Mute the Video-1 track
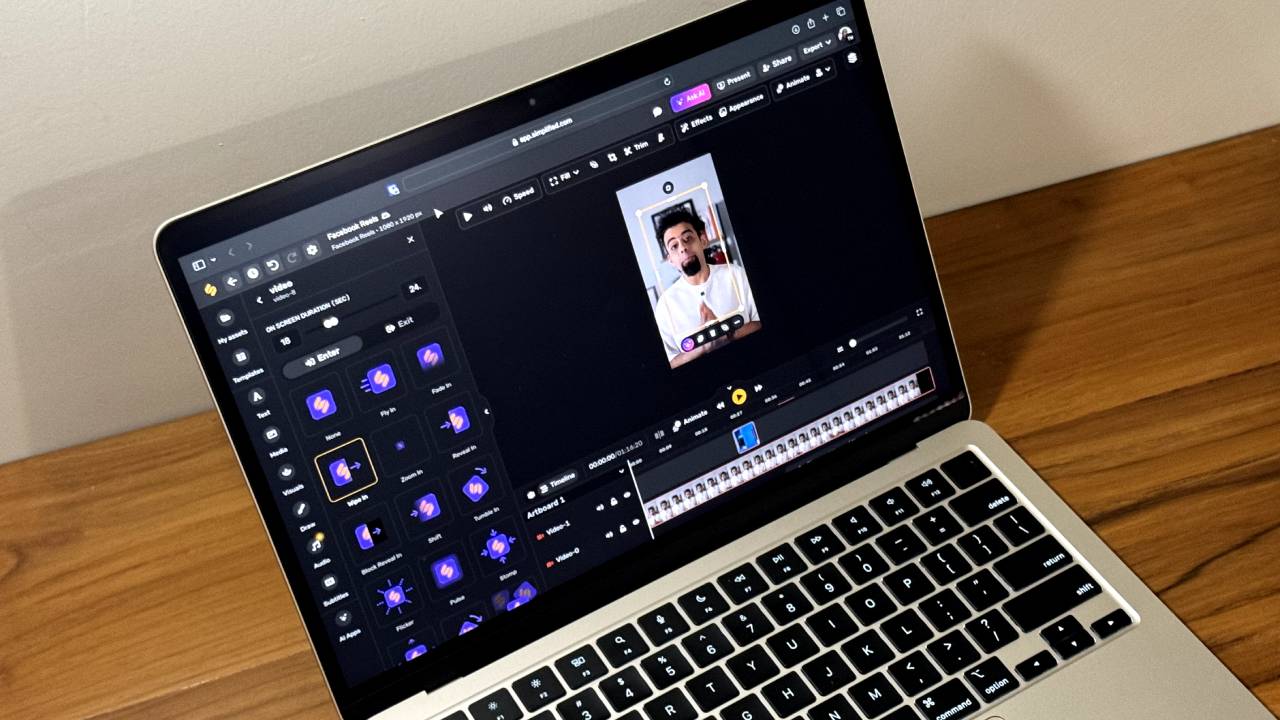 [x=608, y=534]
